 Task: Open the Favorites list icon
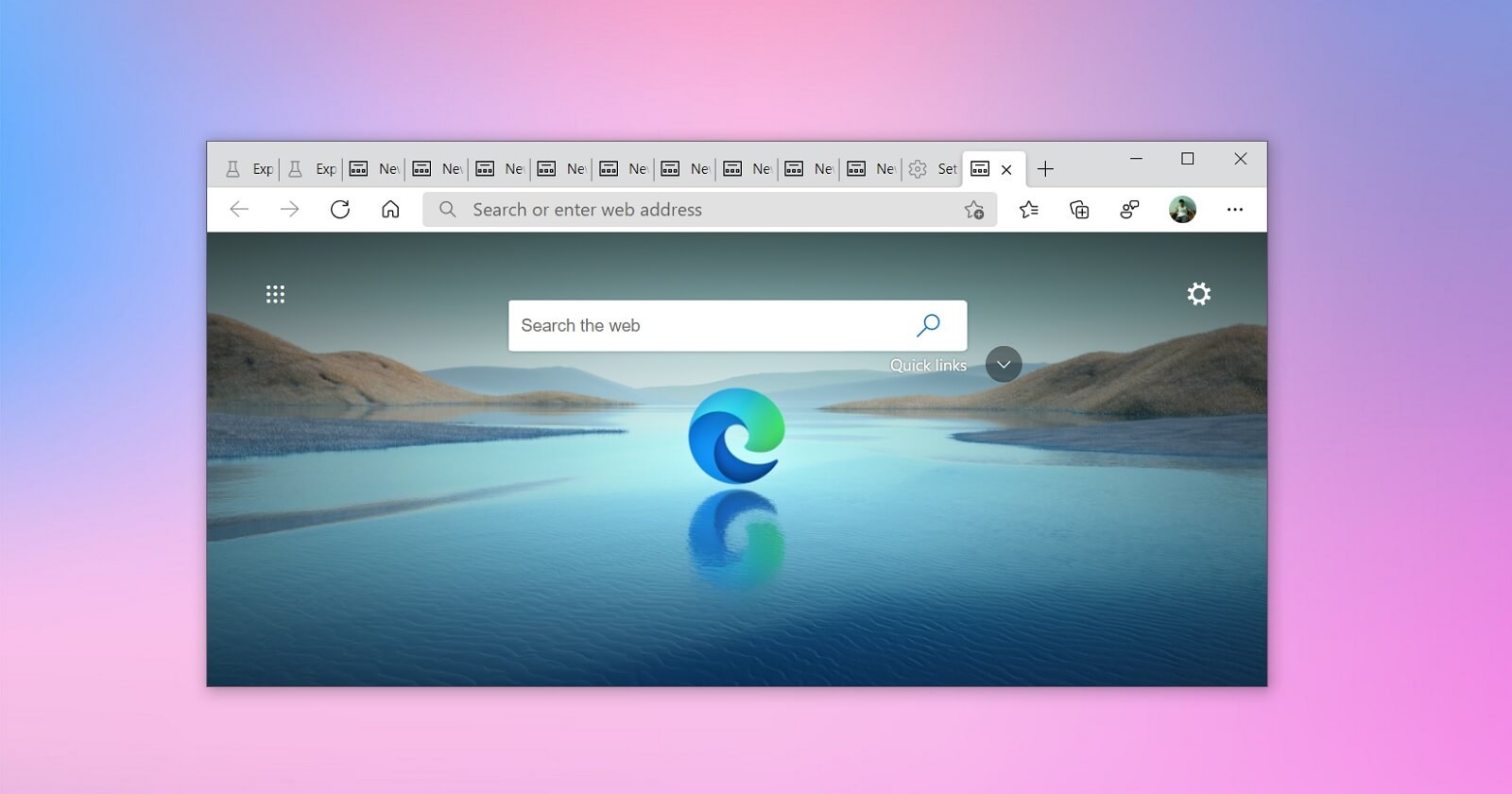pos(1029,210)
